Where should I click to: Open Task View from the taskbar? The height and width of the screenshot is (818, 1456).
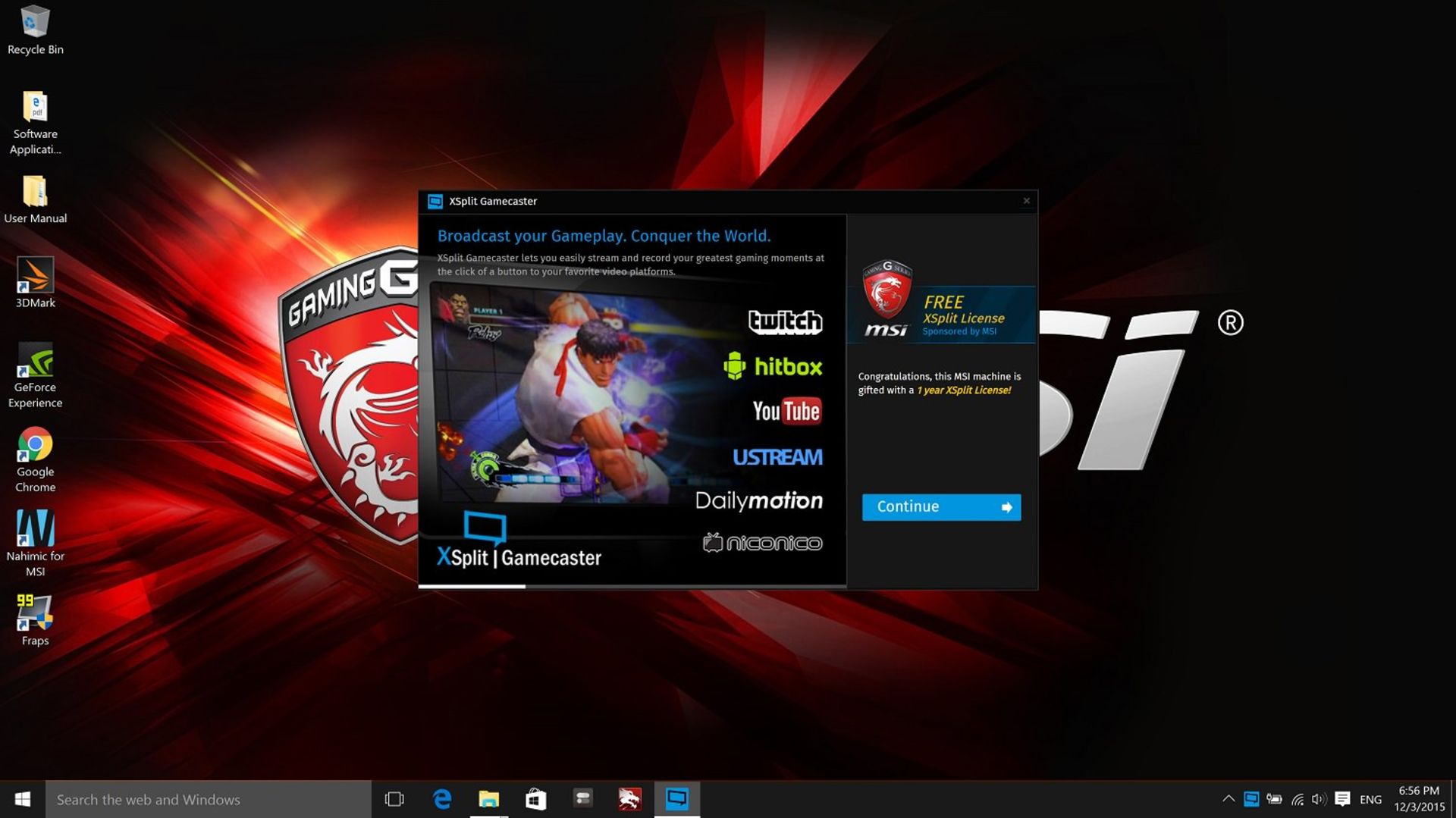(x=394, y=799)
